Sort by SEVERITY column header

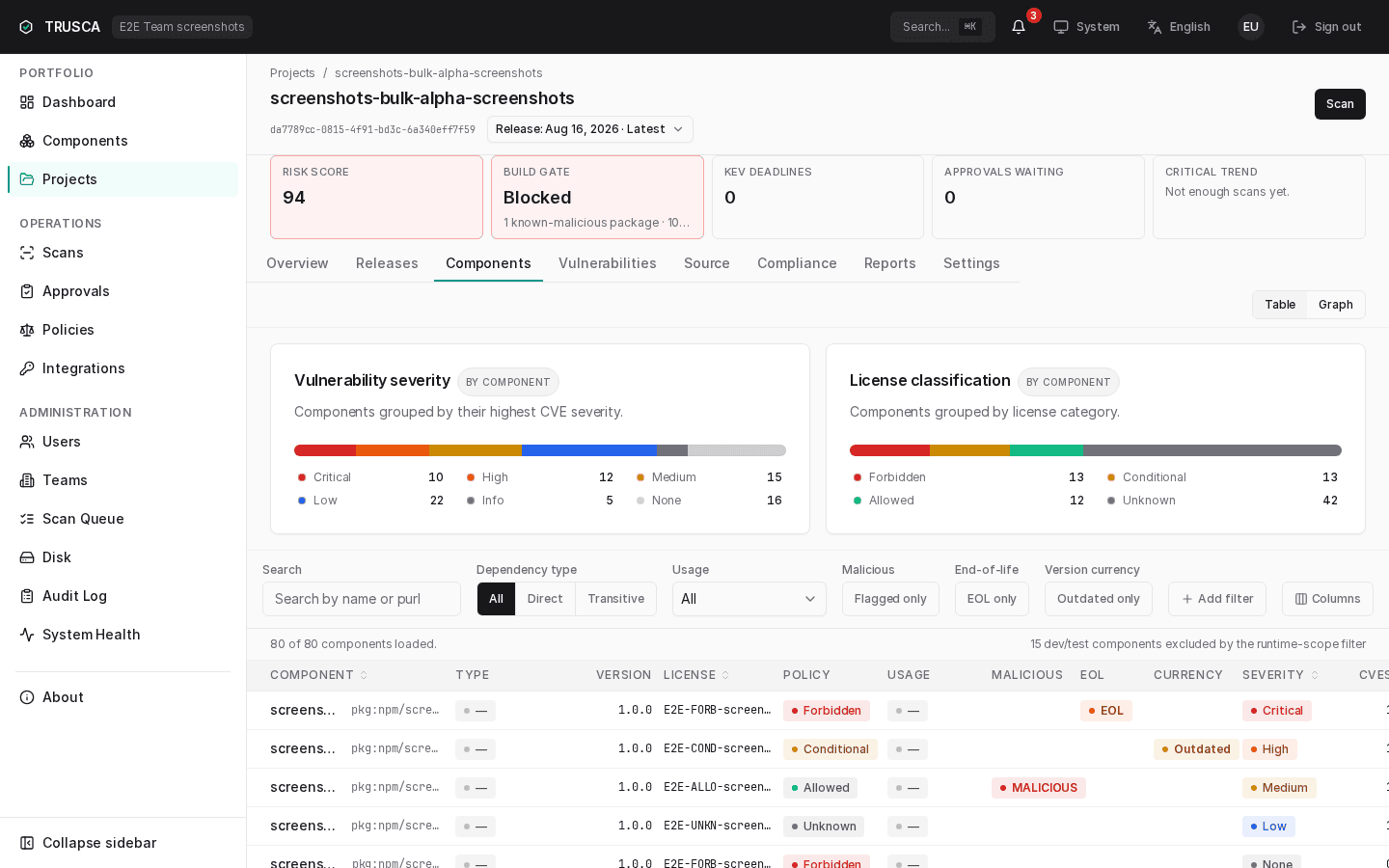1280,675
